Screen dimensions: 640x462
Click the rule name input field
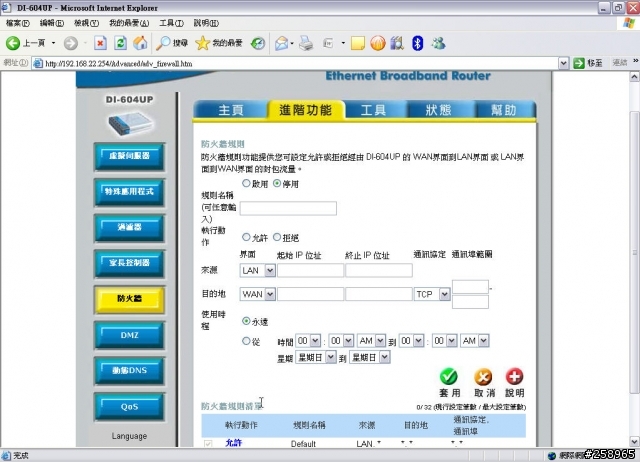[288, 208]
